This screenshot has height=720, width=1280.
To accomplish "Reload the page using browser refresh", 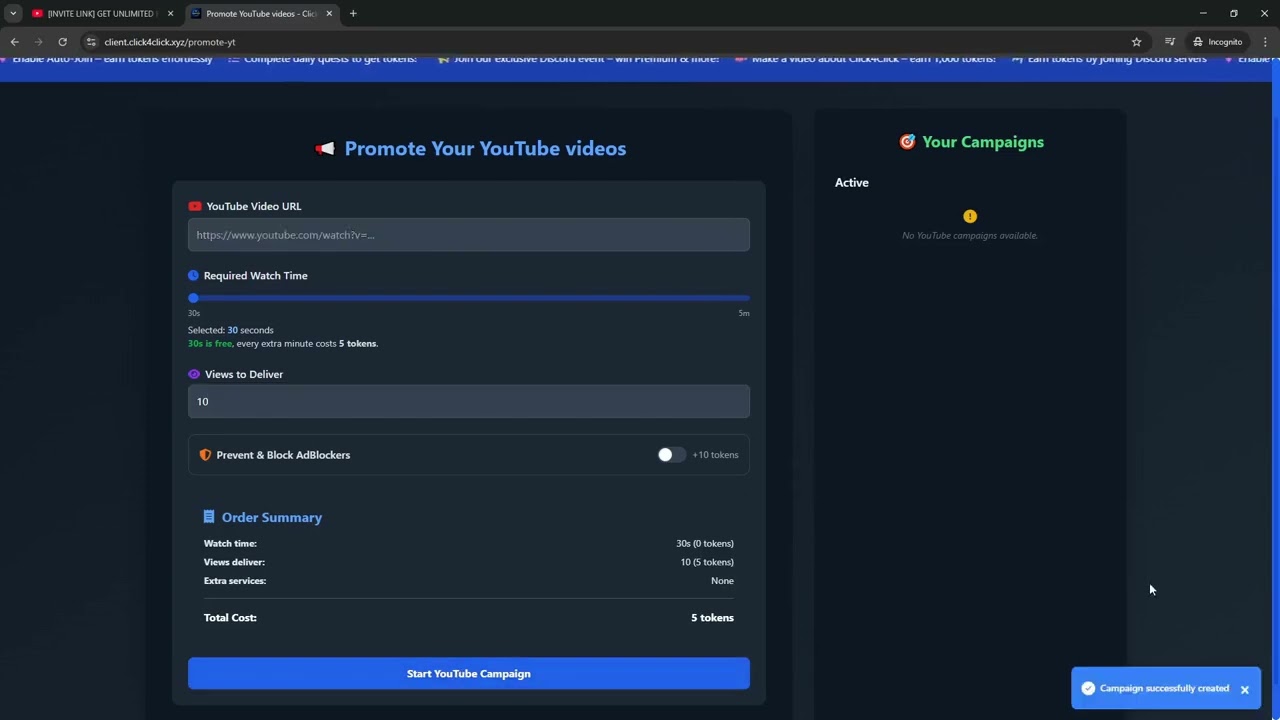I will pos(62,42).
